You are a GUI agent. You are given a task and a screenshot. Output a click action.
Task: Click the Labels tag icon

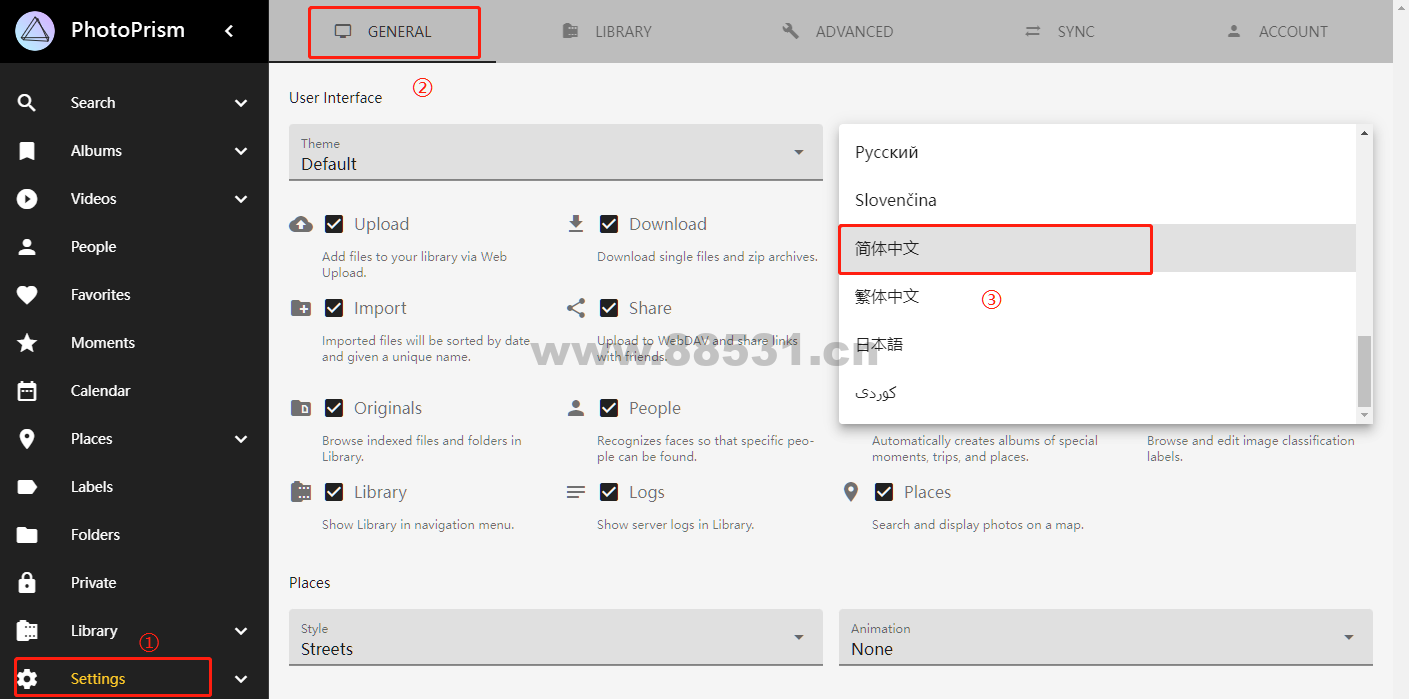pos(27,487)
